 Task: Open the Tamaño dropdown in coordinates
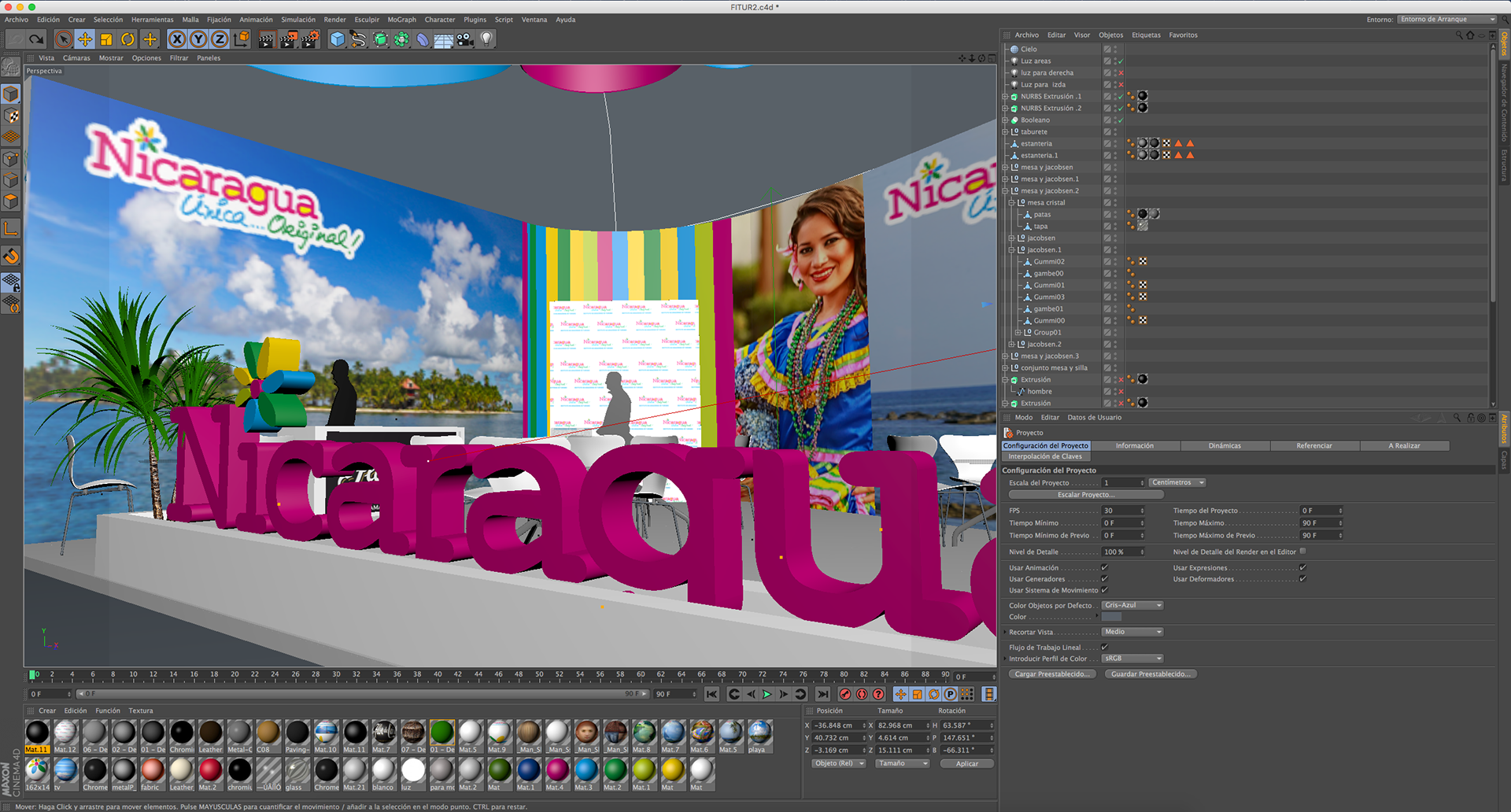(x=902, y=763)
